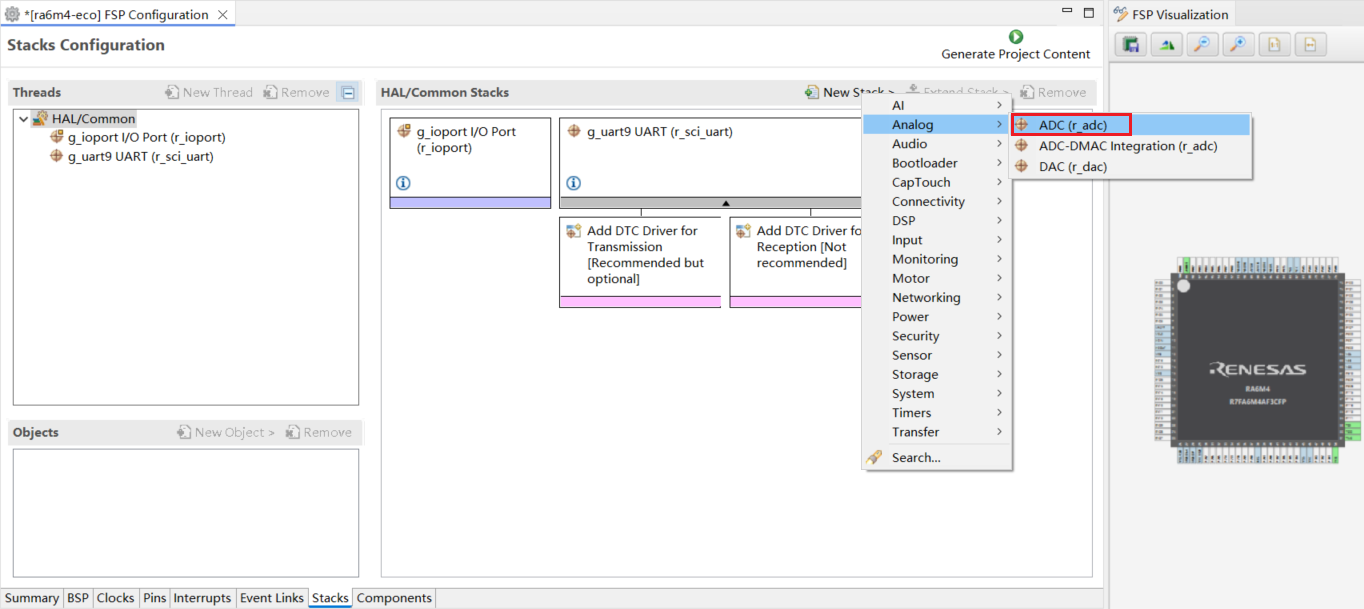The image size is (1364, 609).
Task: Choose DAC (r_dac) from the submenu
Action: coord(1131,167)
